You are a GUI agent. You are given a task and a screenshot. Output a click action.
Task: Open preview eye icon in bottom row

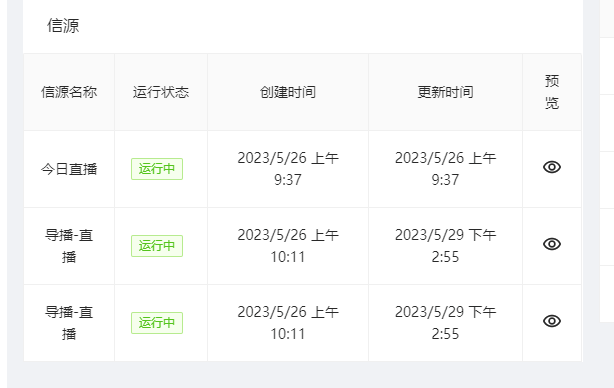pyautogui.click(x=552, y=321)
